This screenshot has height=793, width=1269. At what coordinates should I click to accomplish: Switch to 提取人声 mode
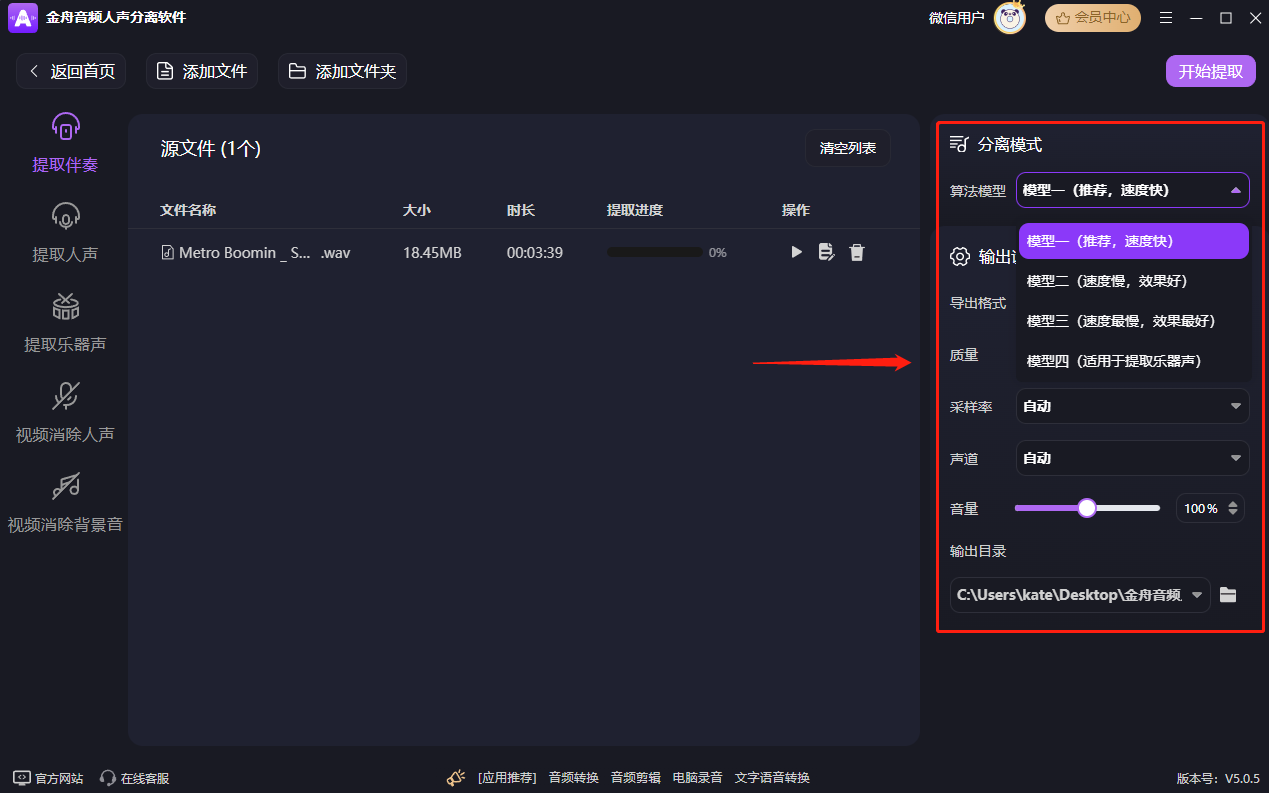click(65, 232)
